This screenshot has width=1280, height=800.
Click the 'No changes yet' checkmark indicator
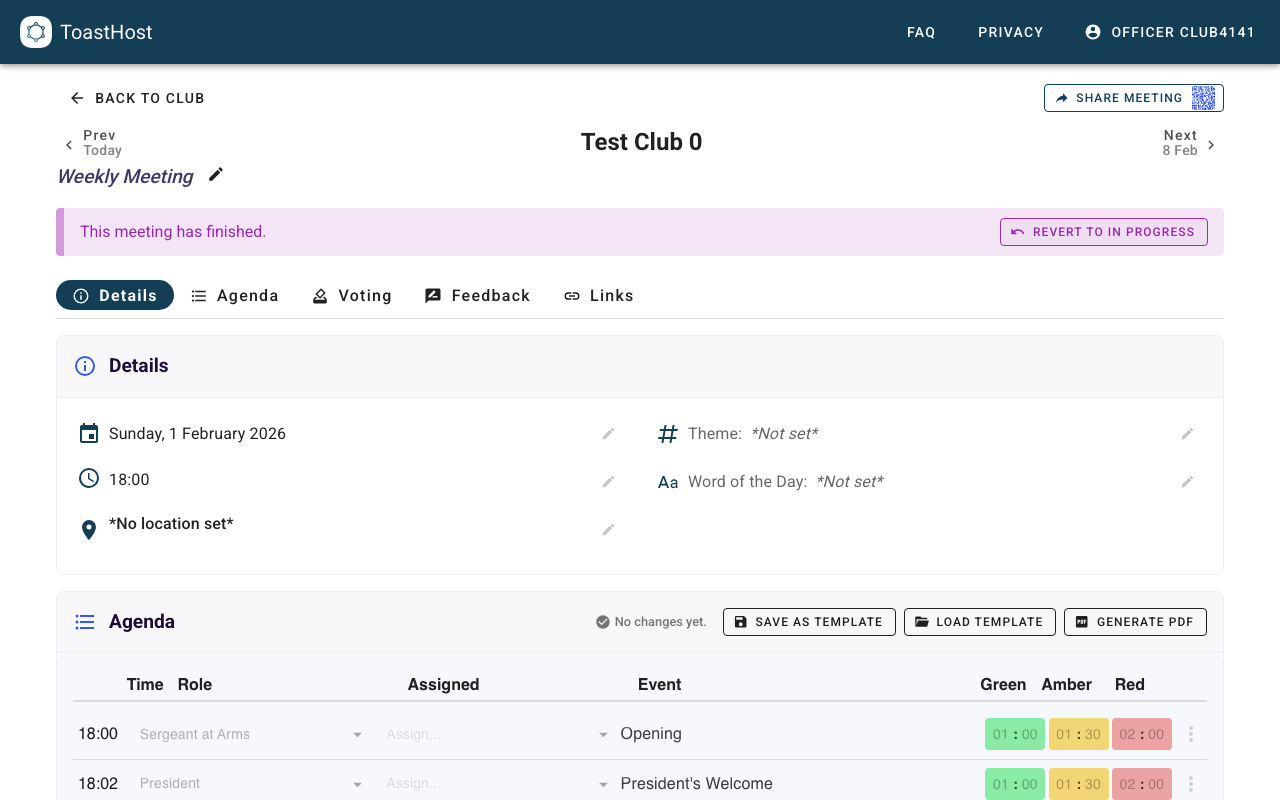pyautogui.click(x=603, y=622)
